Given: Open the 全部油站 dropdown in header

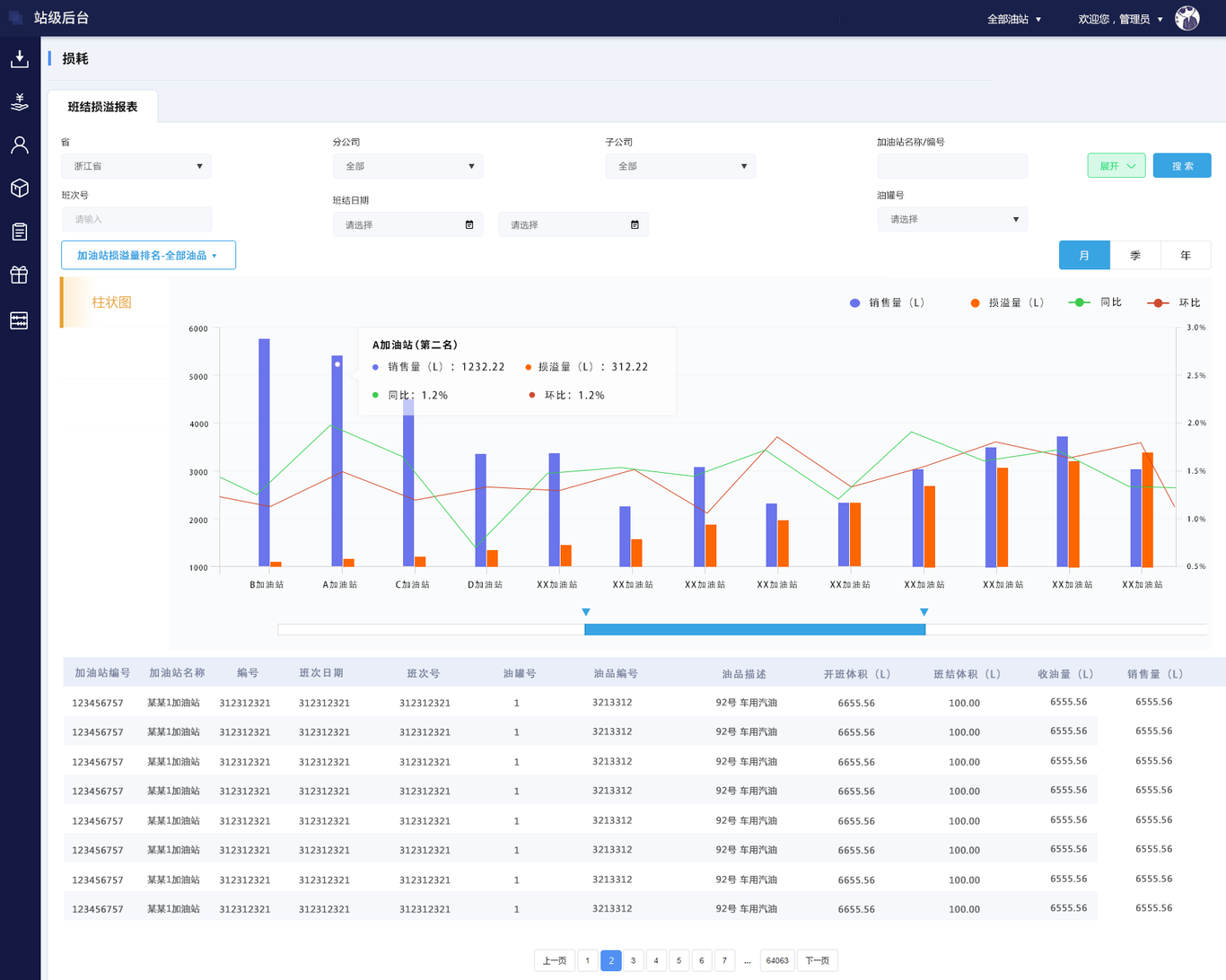Looking at the screenshot, I should tap(1014, 19).
